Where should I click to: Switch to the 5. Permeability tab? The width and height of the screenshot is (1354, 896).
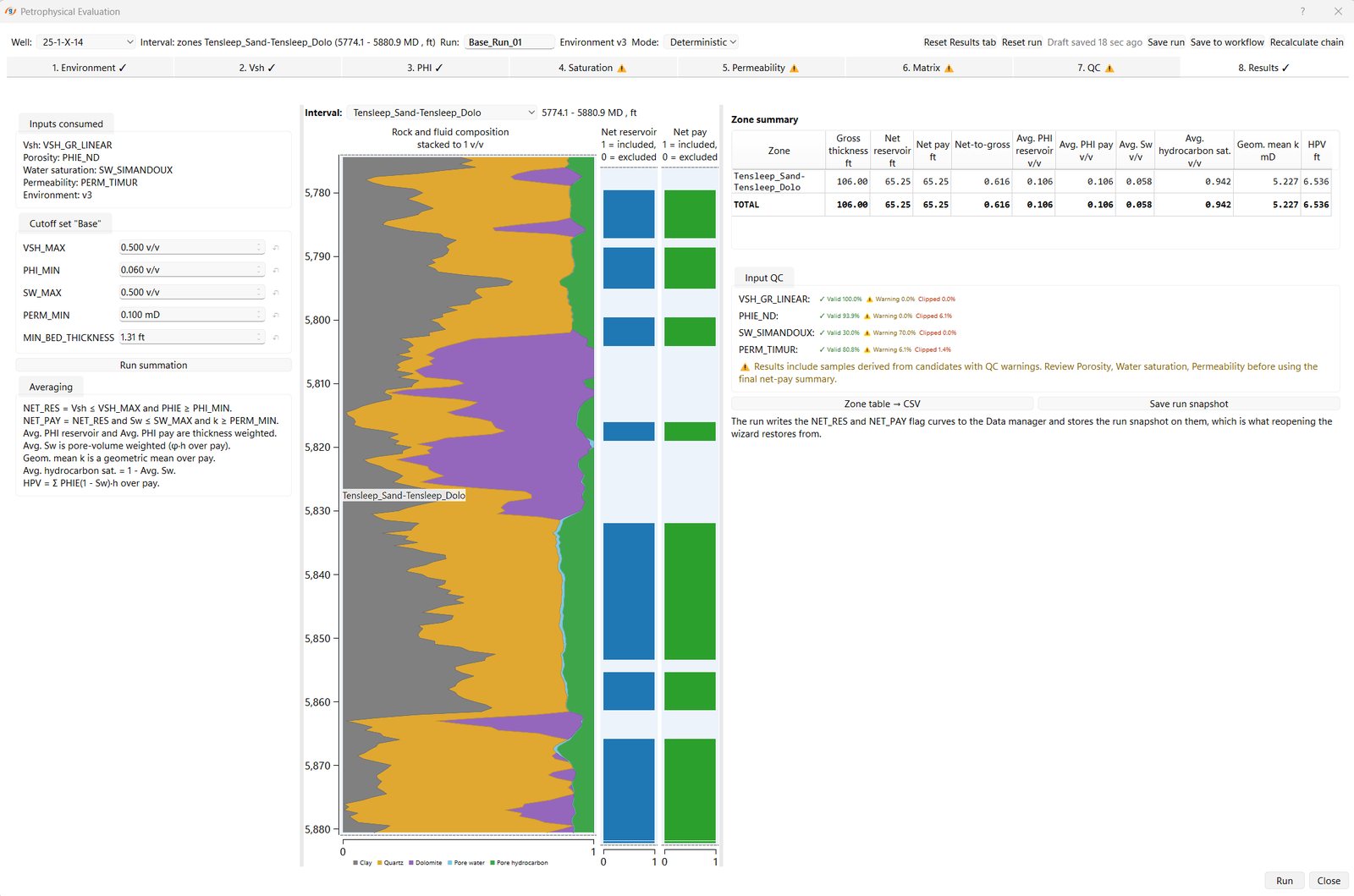pos(760,68)
